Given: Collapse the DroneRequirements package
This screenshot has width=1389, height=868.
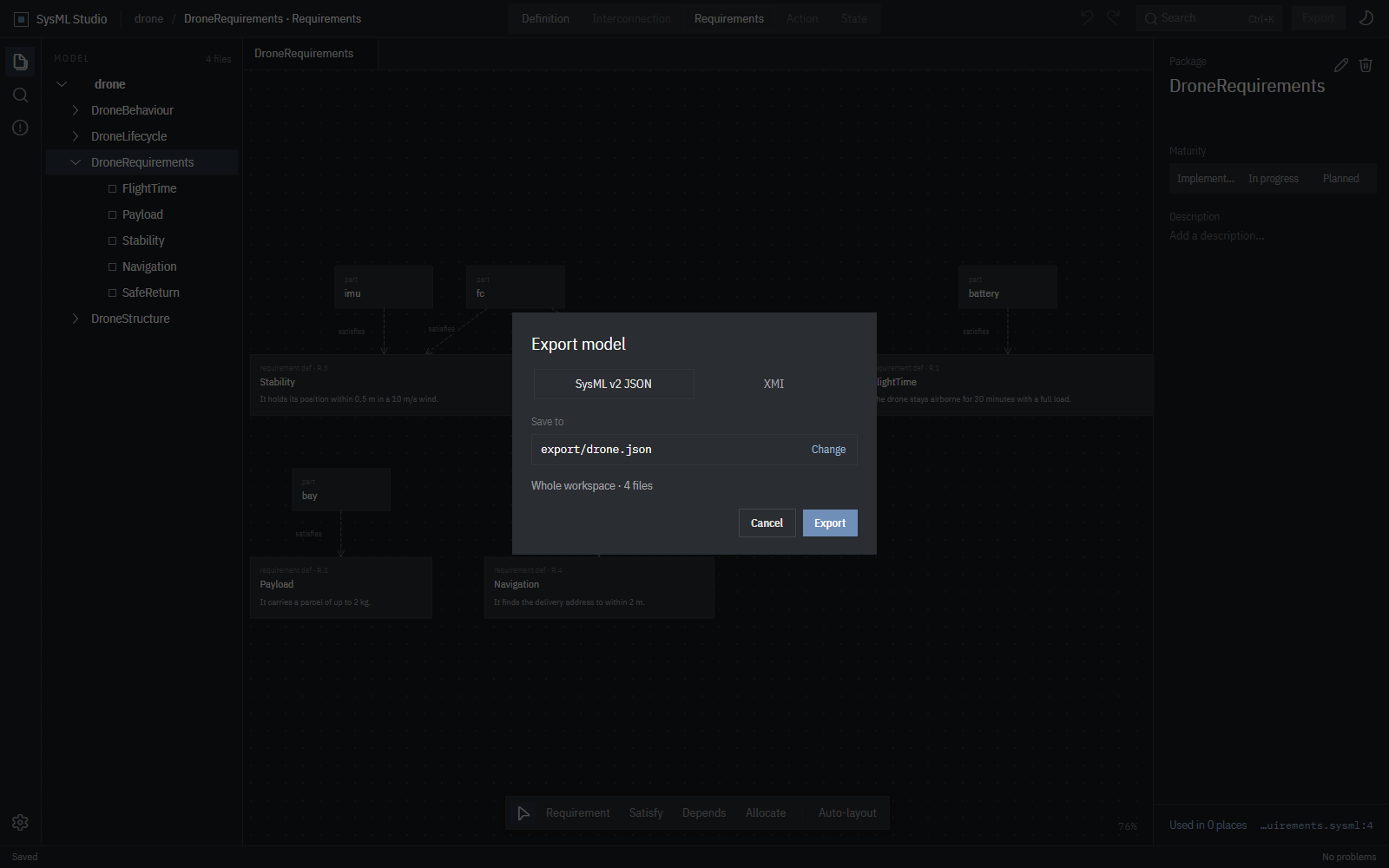Looking at the screenshot, I should 76,162.
